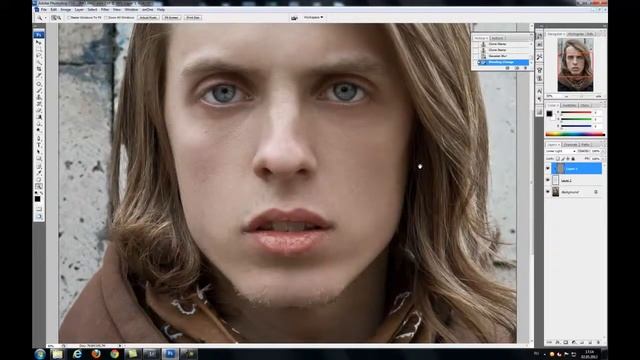Hide the selected top layer via eye
The height and width of the screenshot is (360, 640).
[x=548, y=168]
